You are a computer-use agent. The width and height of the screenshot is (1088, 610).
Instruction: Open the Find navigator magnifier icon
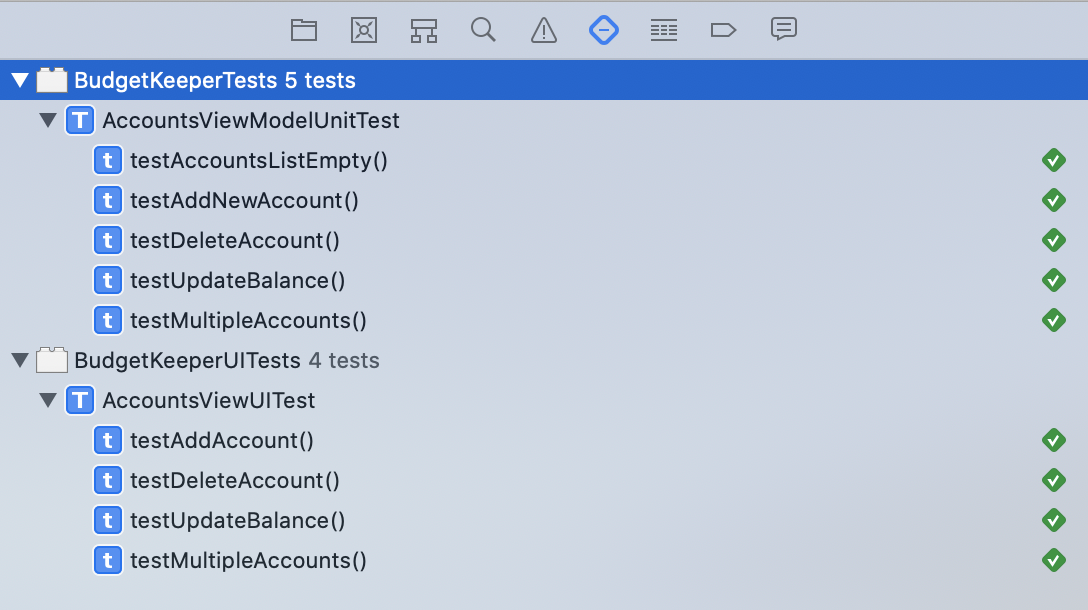(x=484, y=30)
